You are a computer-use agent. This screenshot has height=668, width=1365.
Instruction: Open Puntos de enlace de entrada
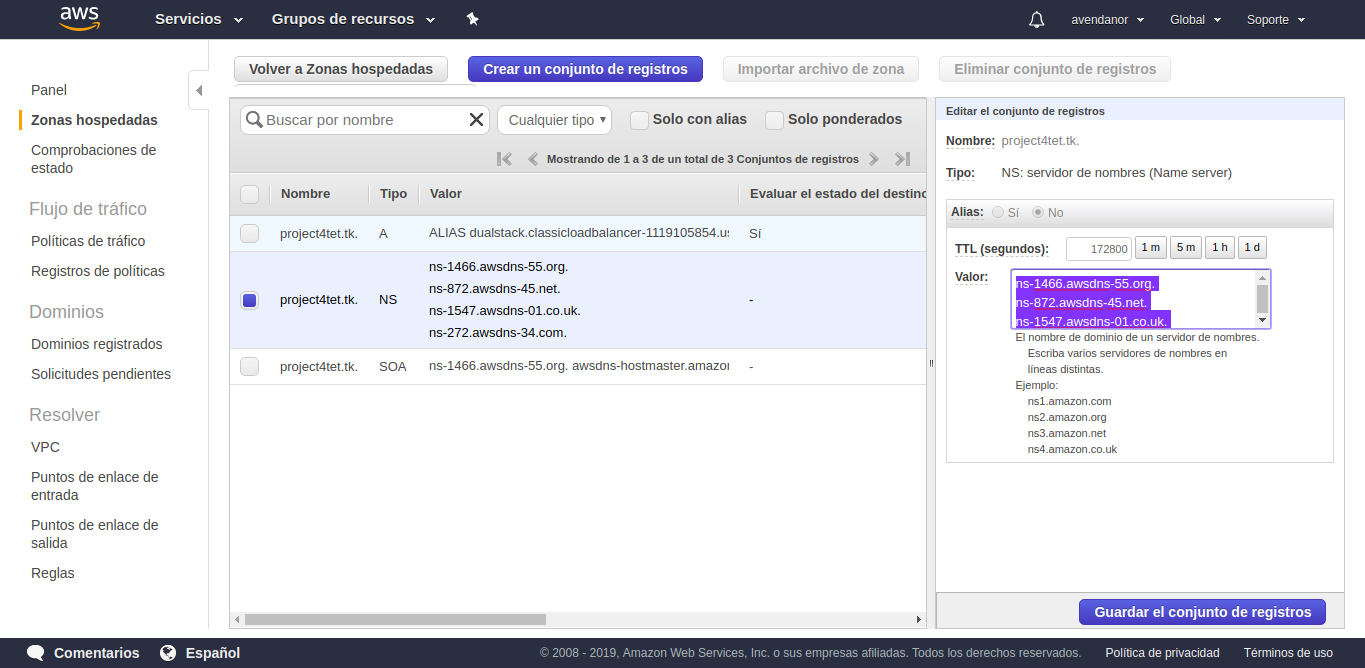point(95,486)
